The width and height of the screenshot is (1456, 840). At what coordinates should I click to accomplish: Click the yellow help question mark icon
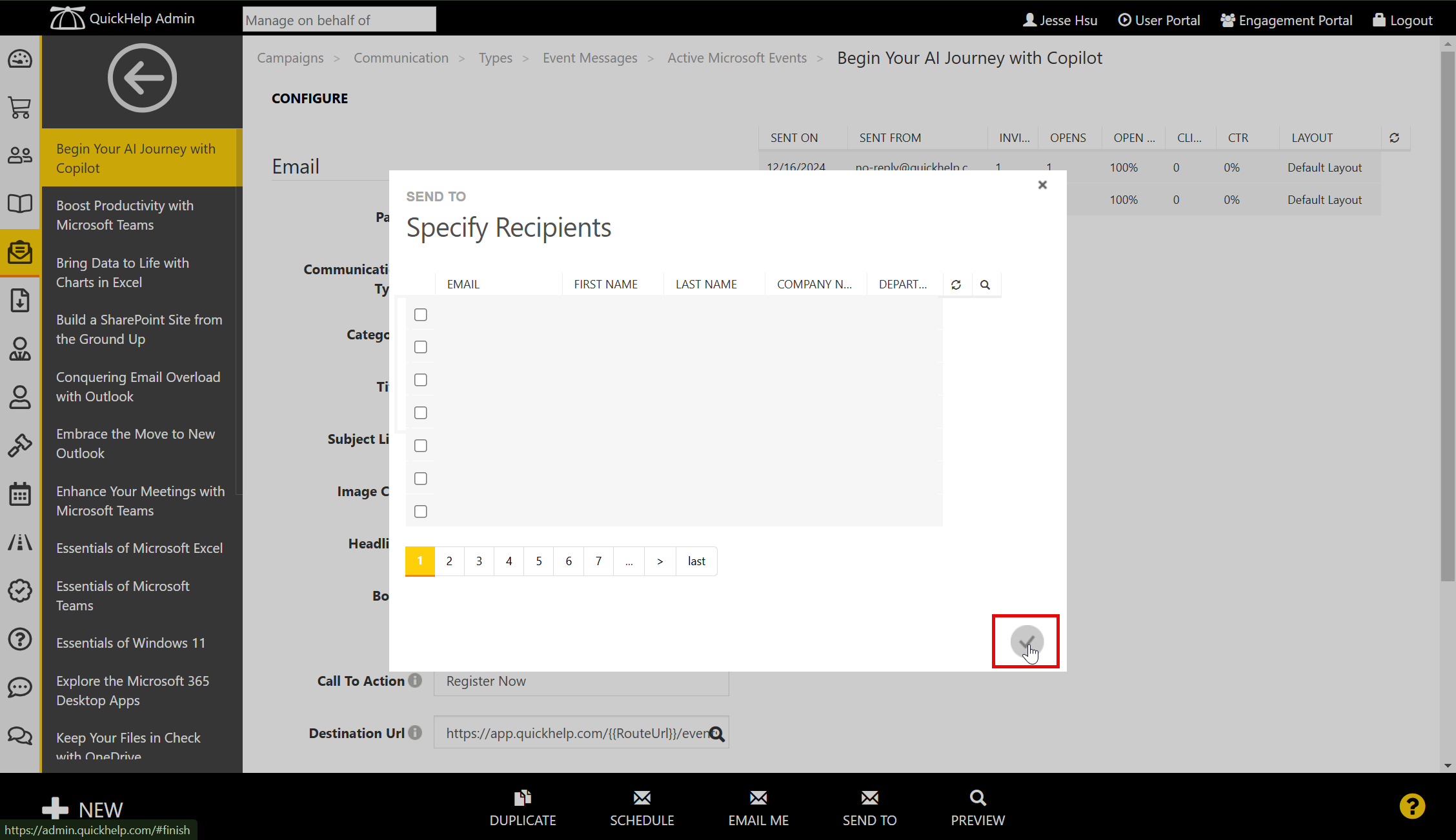1412,806
